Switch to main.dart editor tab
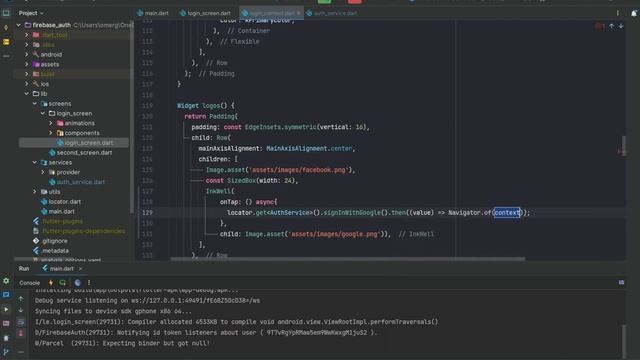Viewport: 640px width, 360px height. click(x=153, y=13)
